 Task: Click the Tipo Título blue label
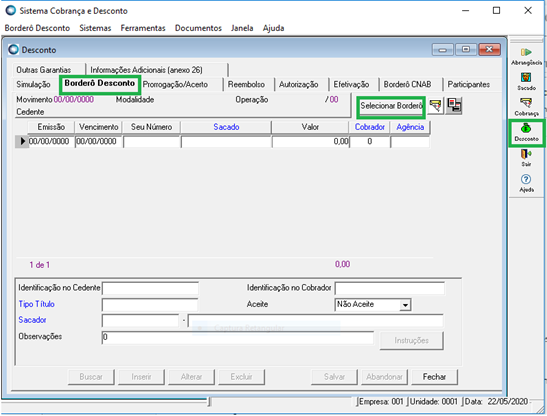click(x=36, y=304)
